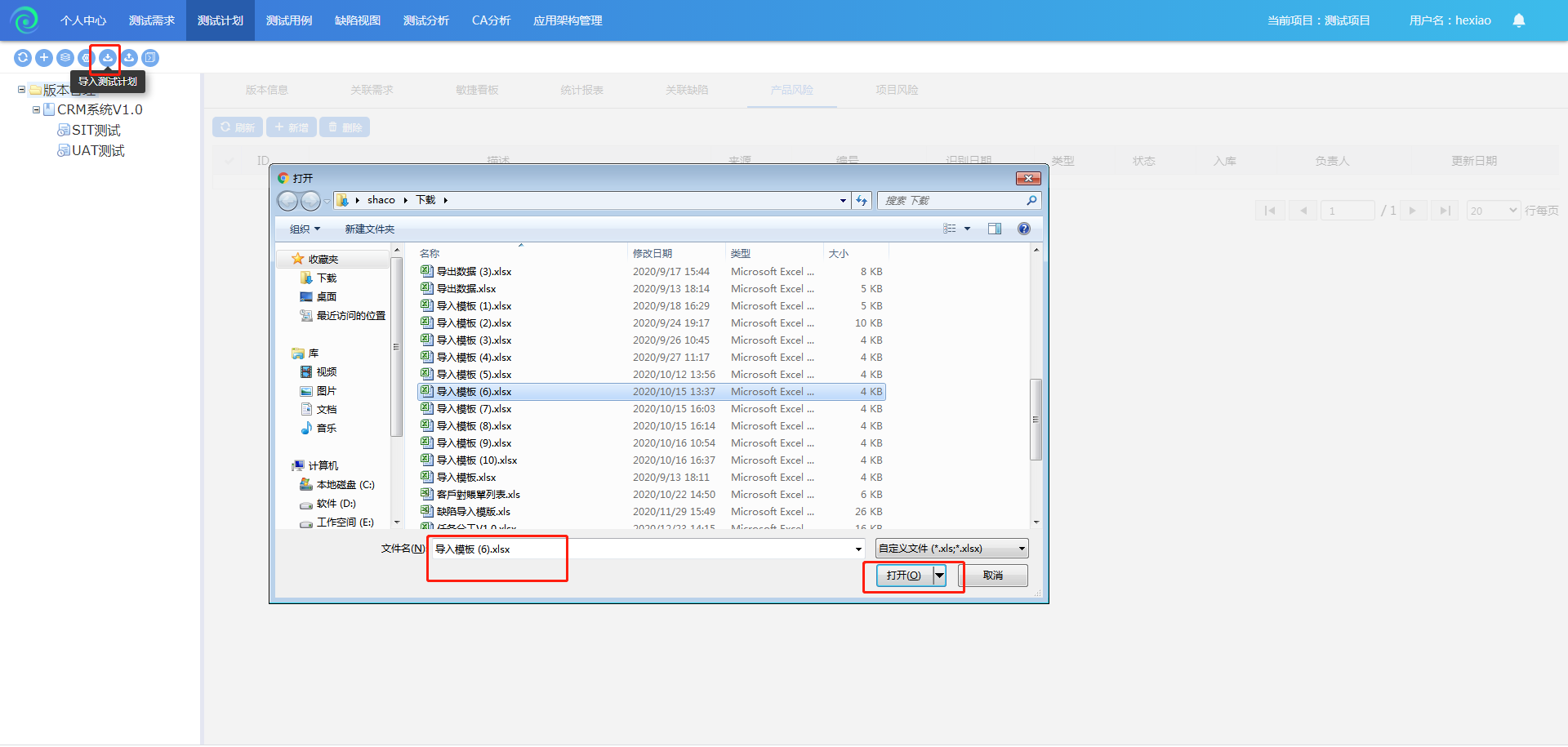Click the 新建文件夹 button
The image size is (1568, 747).
tap(369, 229)
